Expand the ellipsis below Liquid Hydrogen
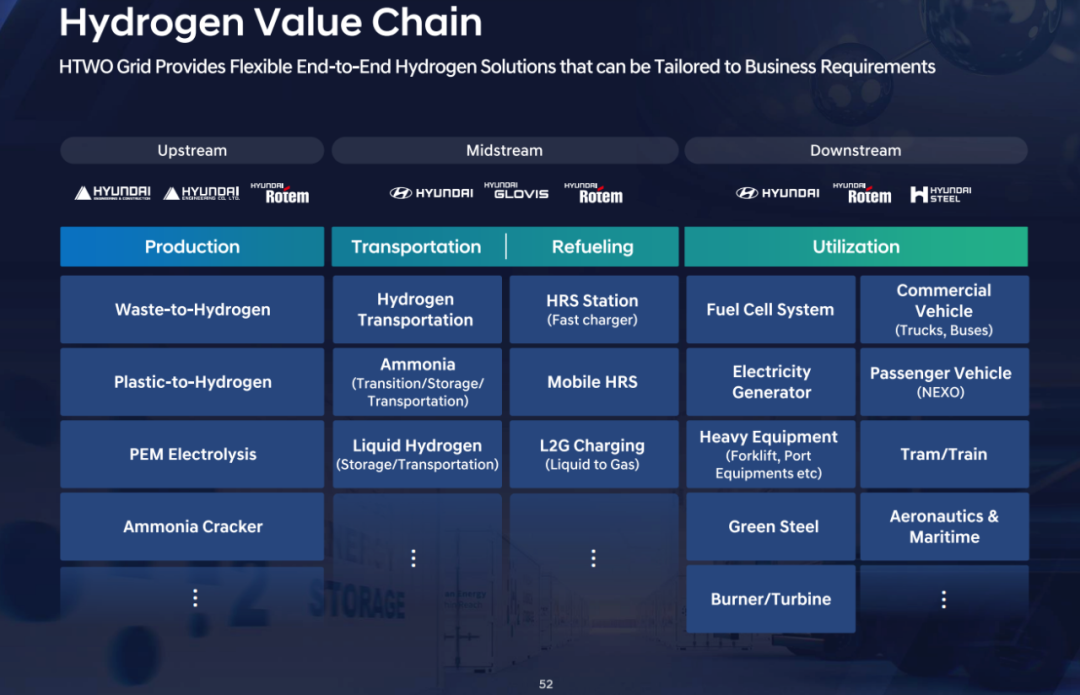This screenshot has height=695, width=1080. (414, 558)
